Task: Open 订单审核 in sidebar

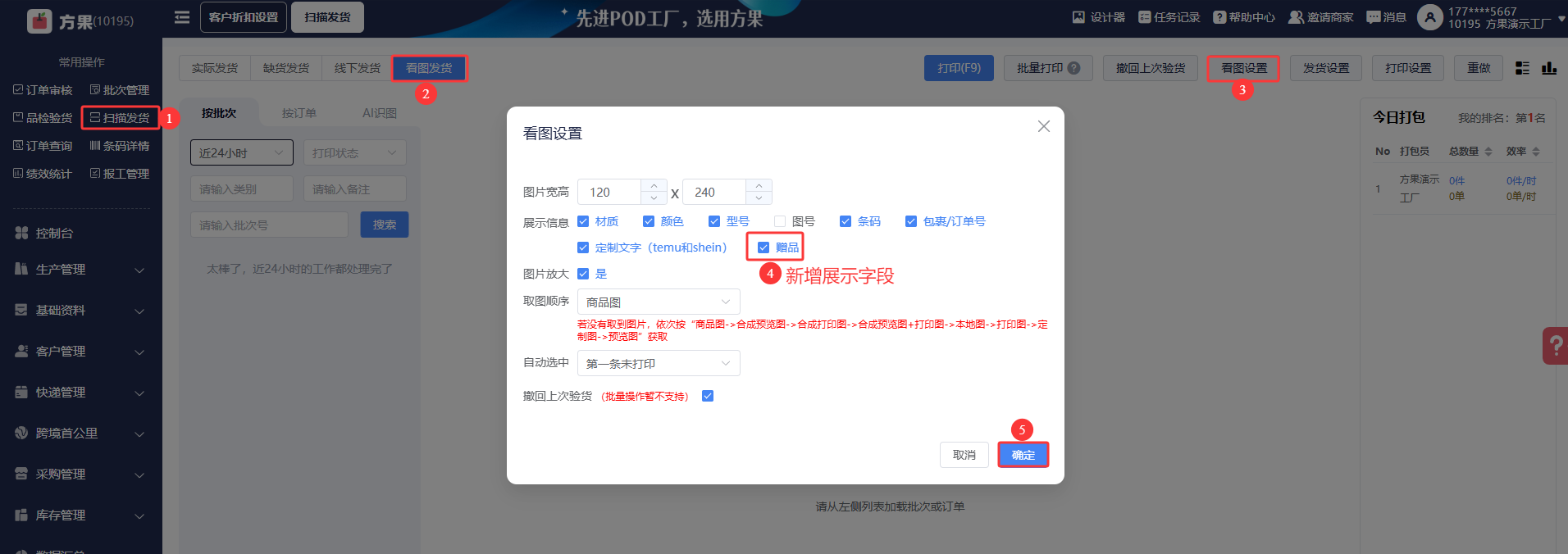Action: tap(43, 90)
